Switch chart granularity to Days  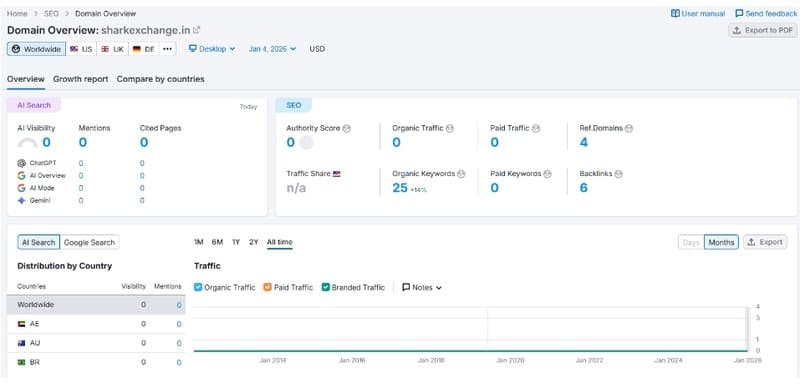click(x=691, y=242)
